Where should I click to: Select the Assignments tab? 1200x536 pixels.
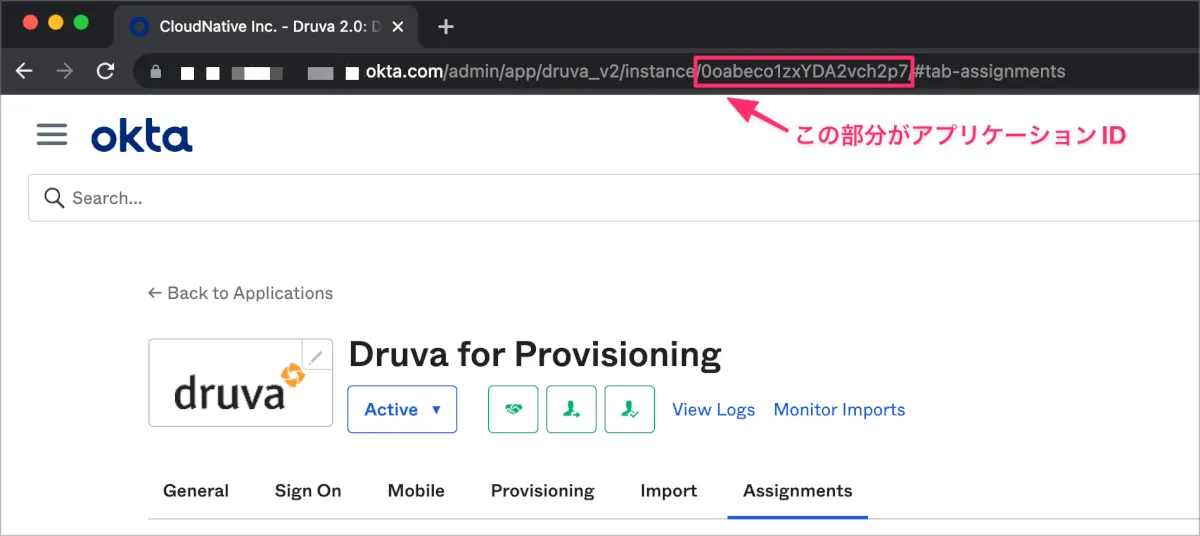tap(798, 491)
